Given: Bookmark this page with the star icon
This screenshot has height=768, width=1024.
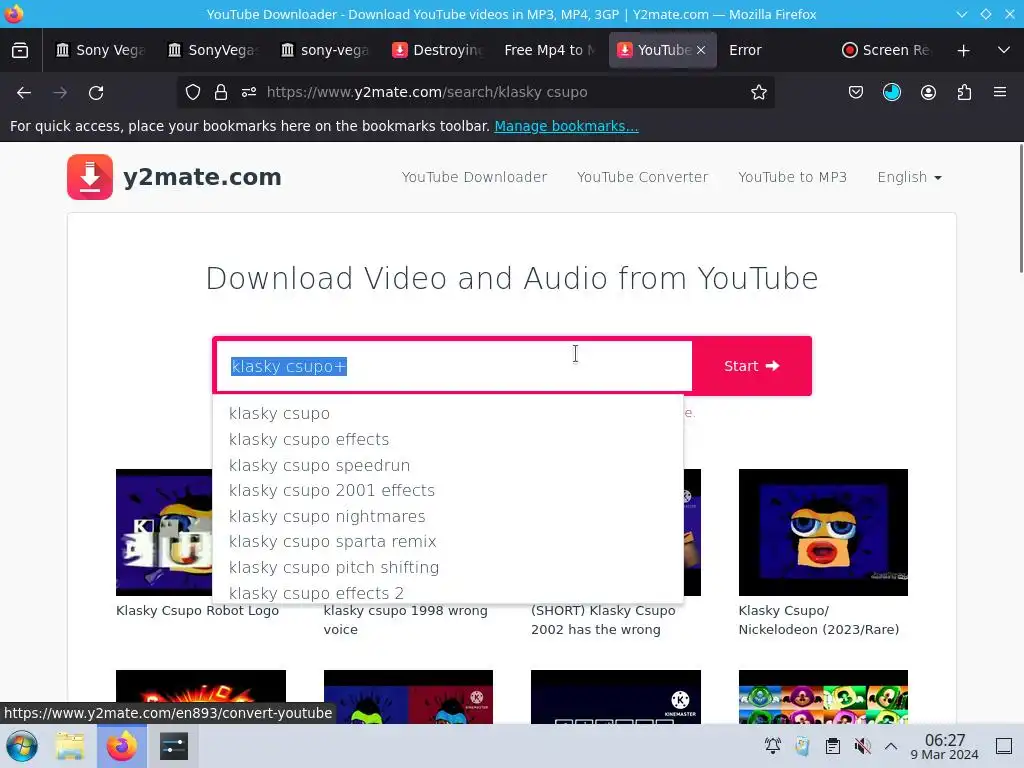Looking at the screenshot, I should coord(758,93).
